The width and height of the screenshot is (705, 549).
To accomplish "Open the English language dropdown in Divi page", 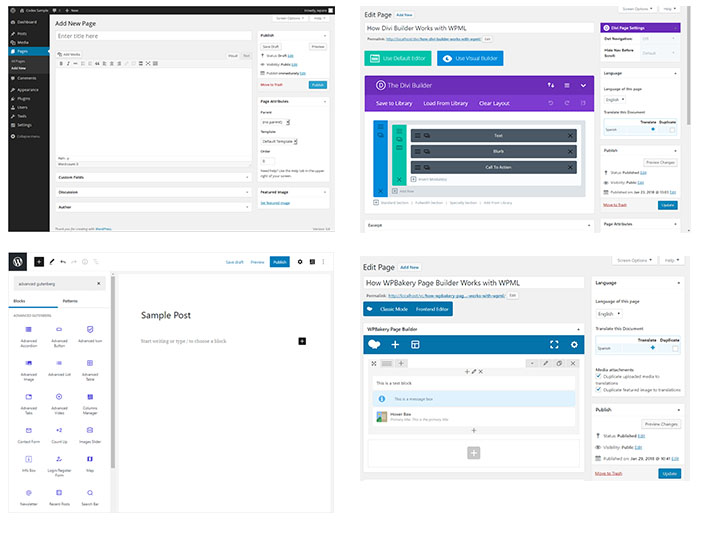I will (615, 99).
